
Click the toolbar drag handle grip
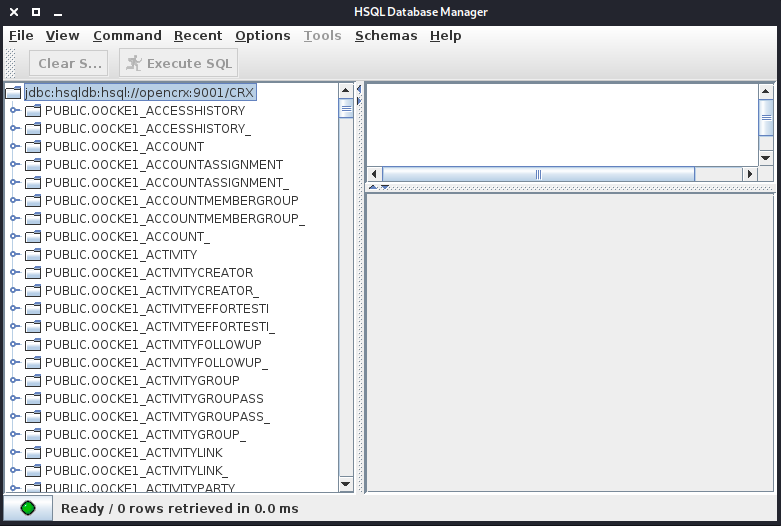coord(10,63)
